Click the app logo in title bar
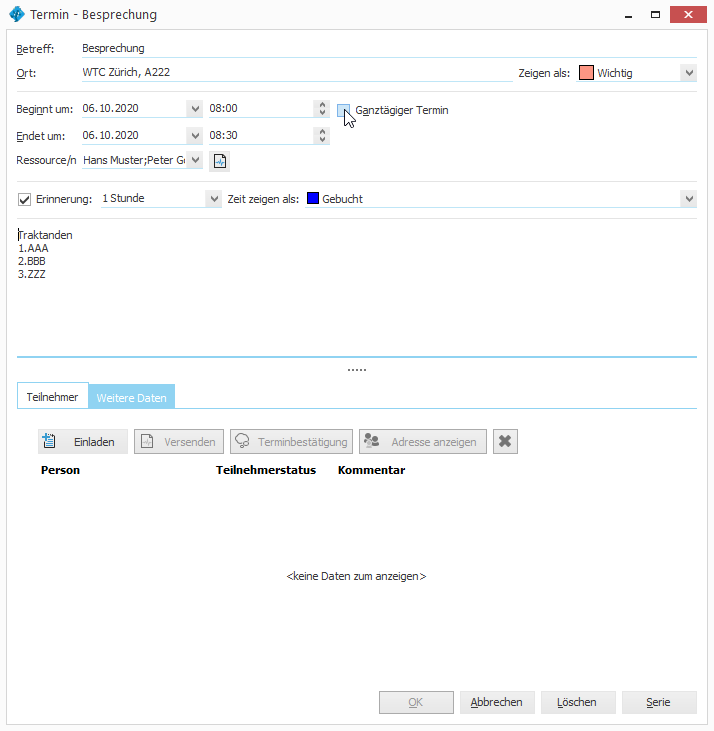714x731 pixels. [17, 14]
